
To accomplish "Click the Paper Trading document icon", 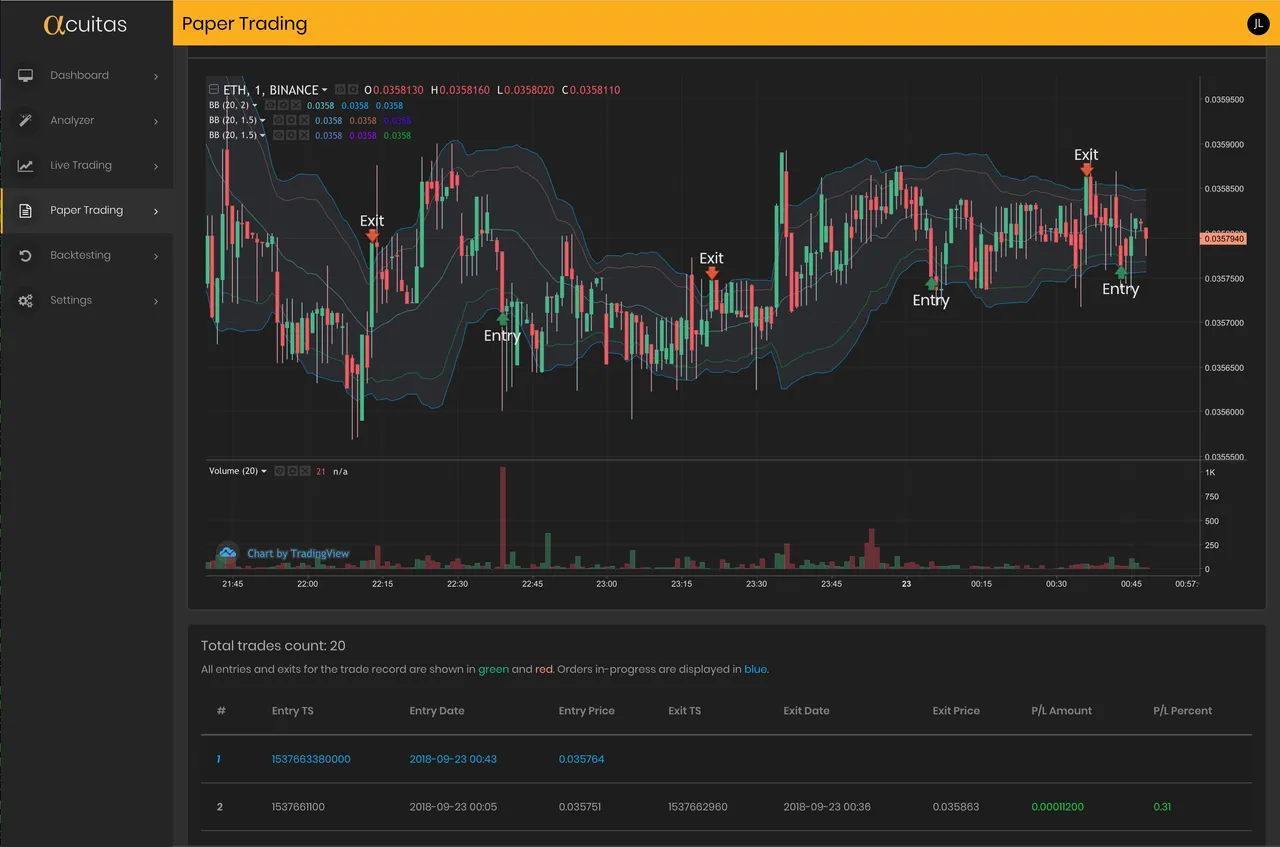I will pos(26,210).
